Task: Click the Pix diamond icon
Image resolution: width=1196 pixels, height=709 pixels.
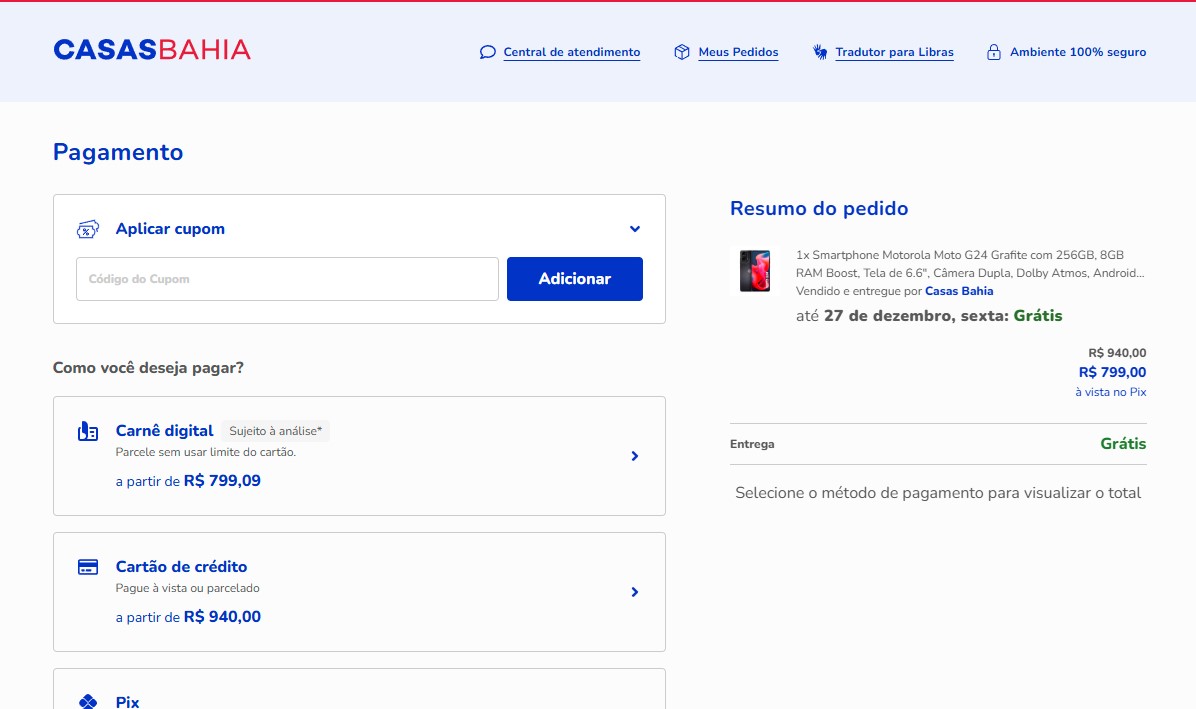Action: (x=88, y=701)
